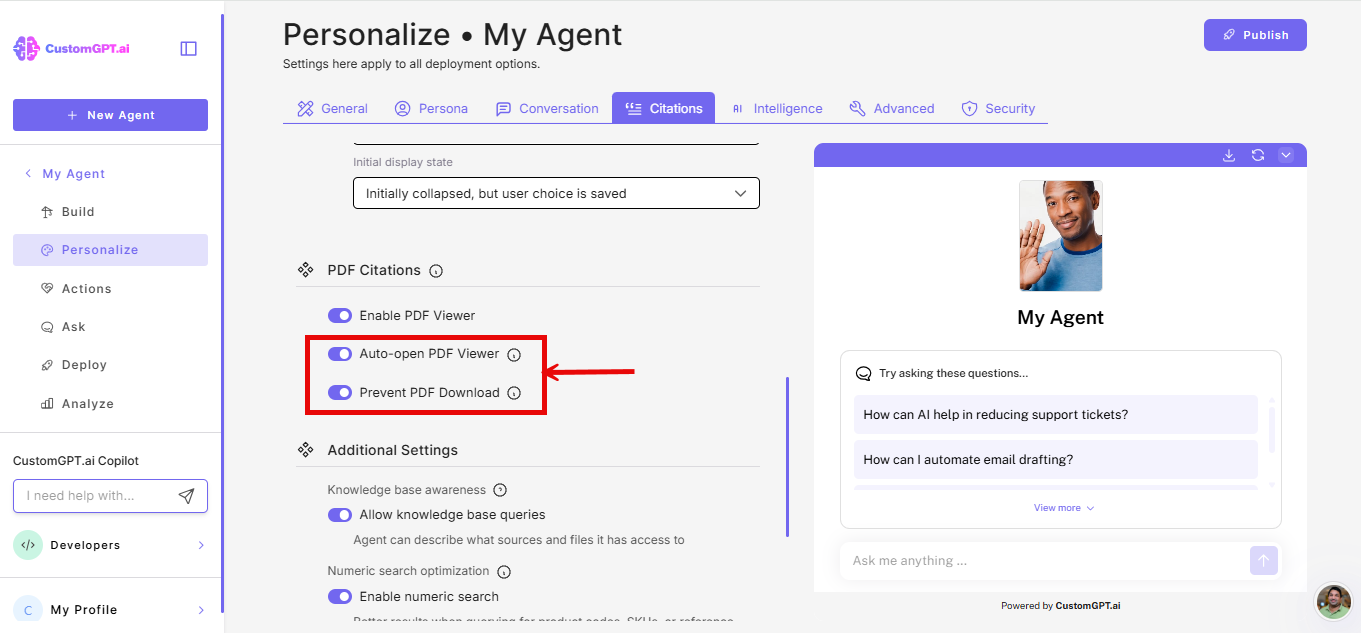Collapse the sidebar with the panel icon
Screen dimensions: 1361x633
tap(188, 47)
